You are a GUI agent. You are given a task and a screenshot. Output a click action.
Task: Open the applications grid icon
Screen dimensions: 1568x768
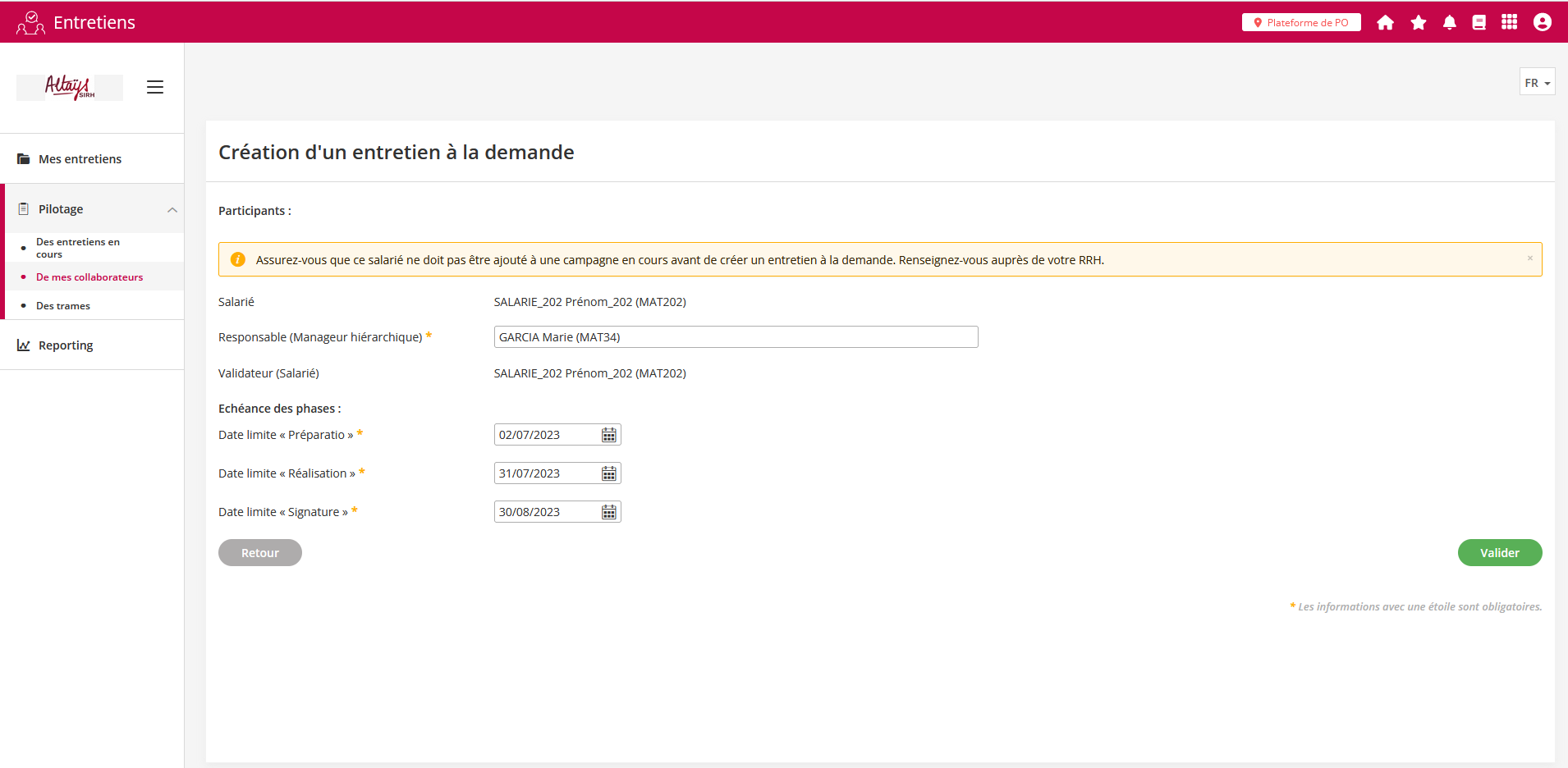tap(1509, 22)
